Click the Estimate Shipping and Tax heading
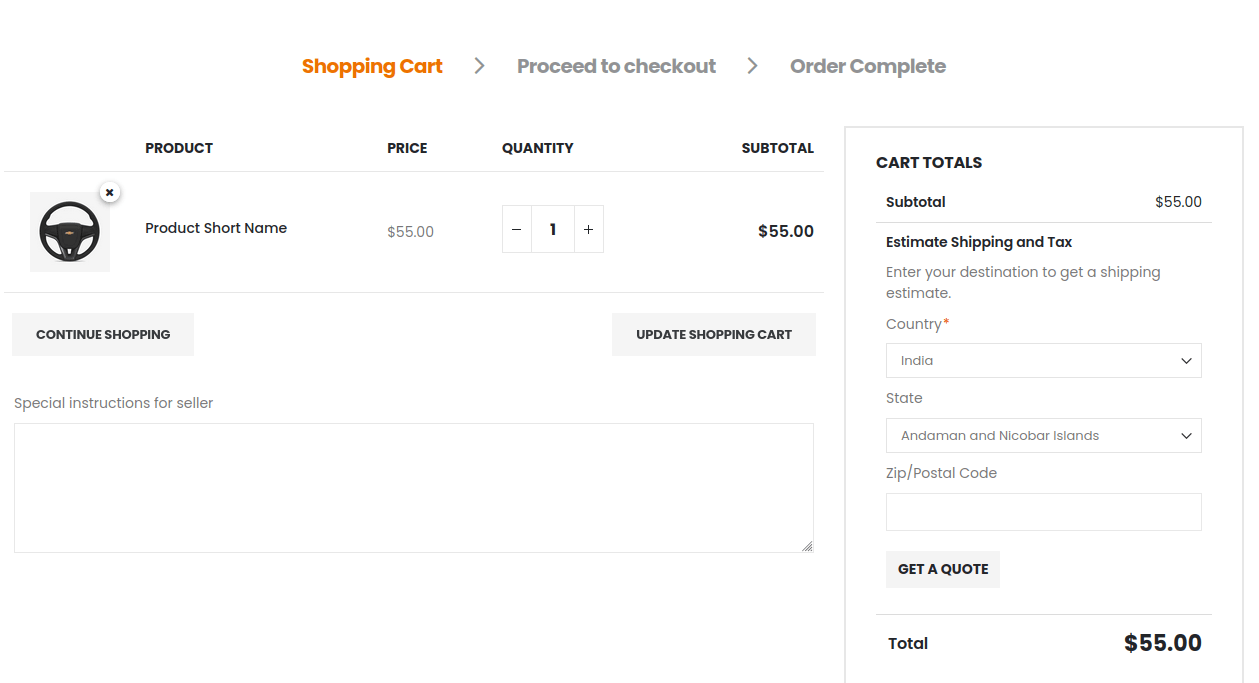 click(979, 242)
